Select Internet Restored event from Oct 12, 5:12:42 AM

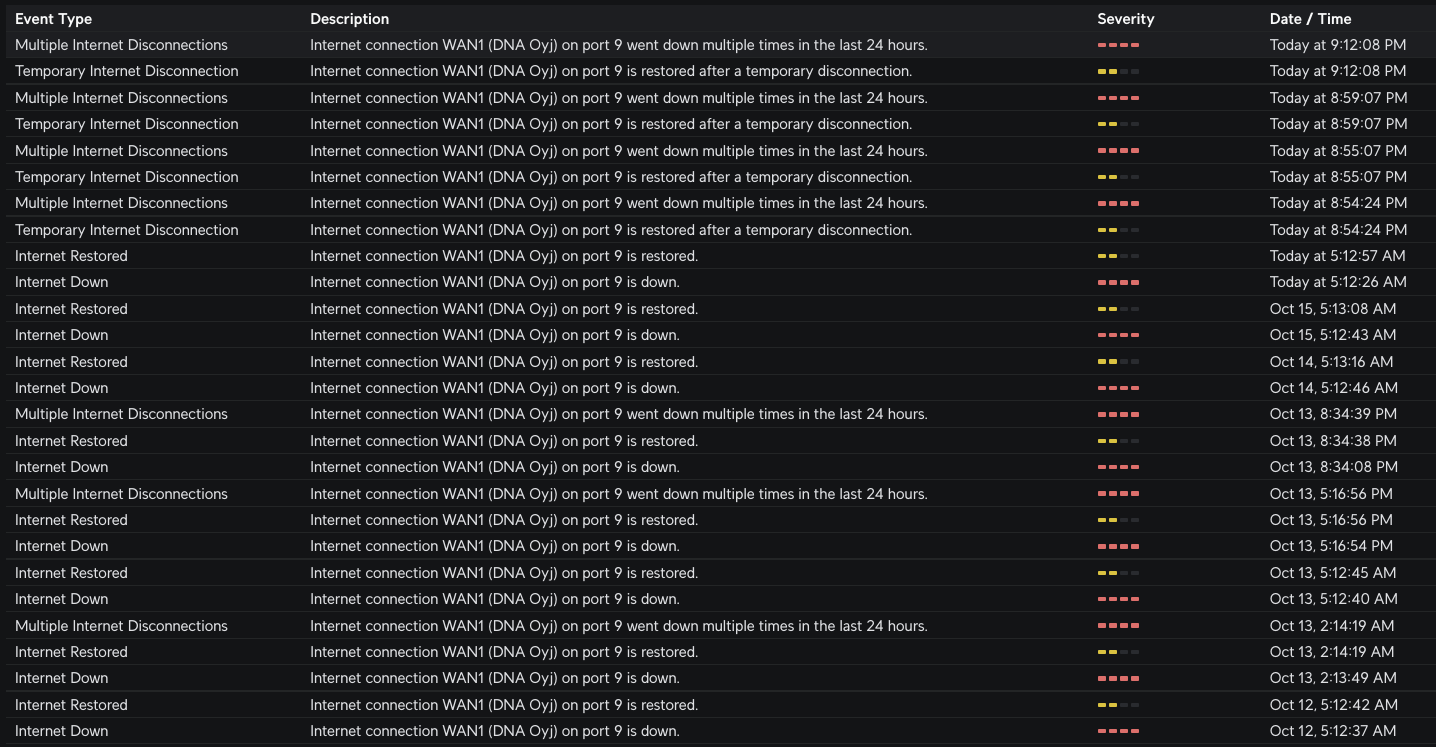(x=71, y=705)
